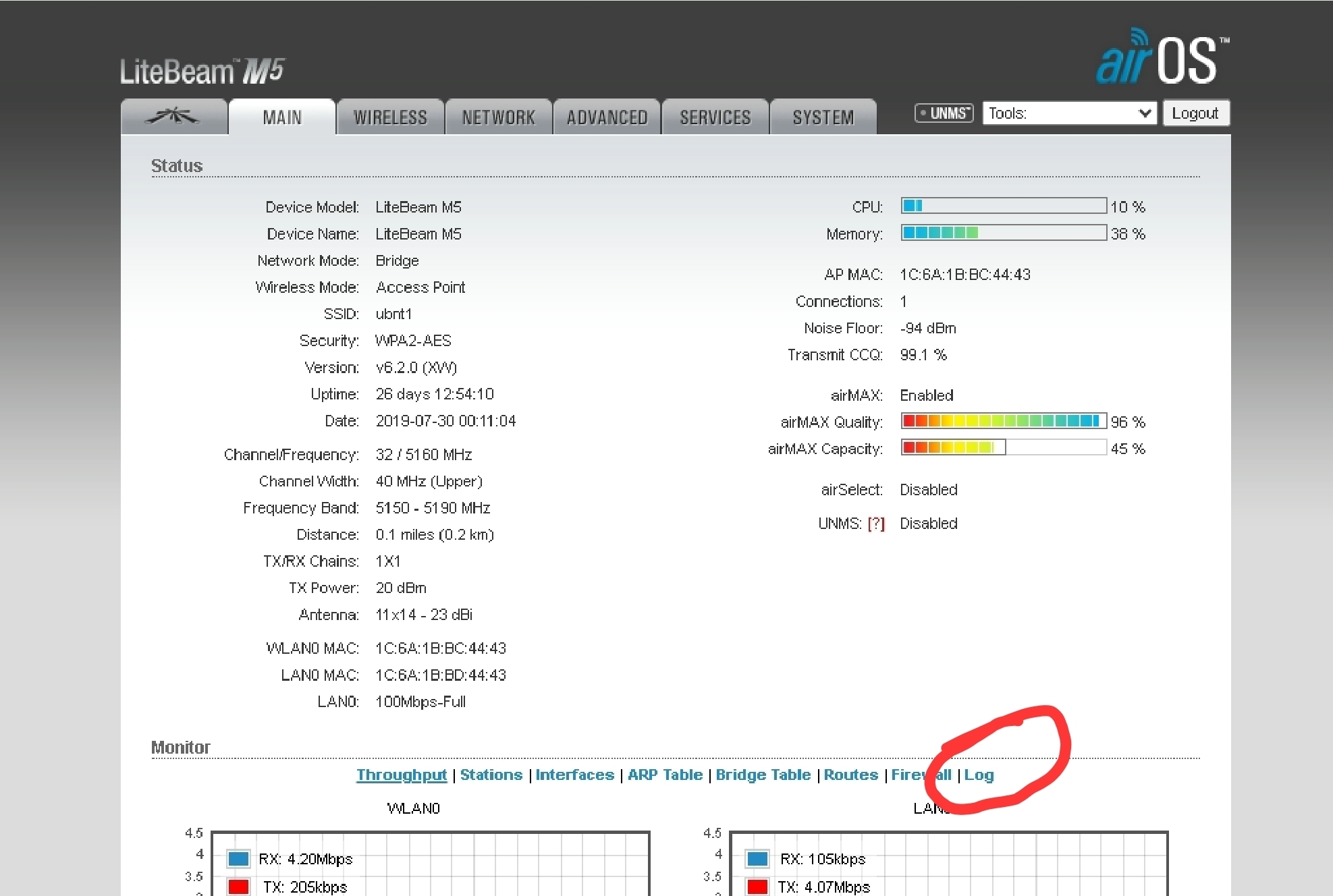Click the Date value 2019-07-30 00:11:04
The height and width of the screenshot is (896, 1333).
click(x=445, y=421)
